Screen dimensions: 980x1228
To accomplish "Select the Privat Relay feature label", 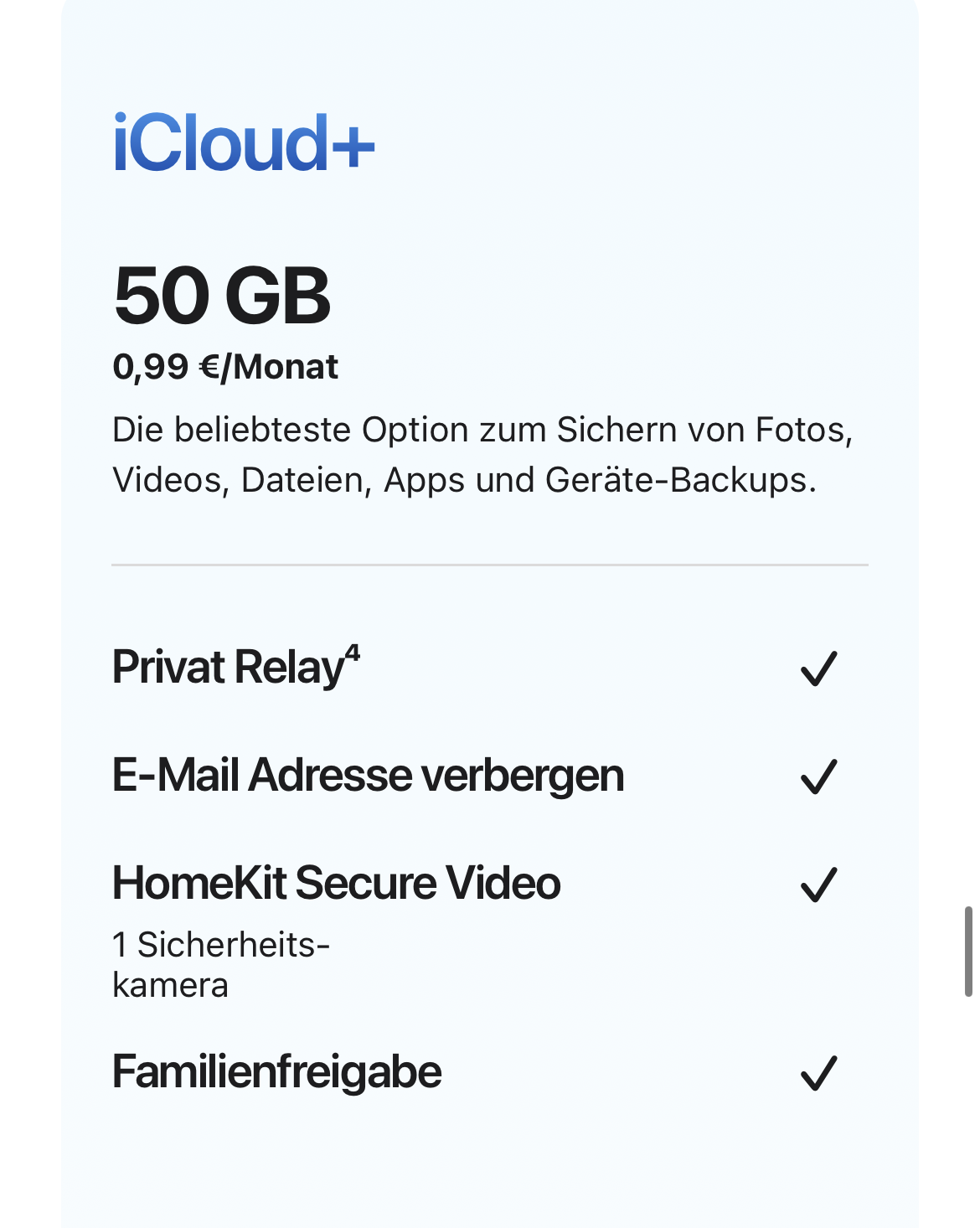I will (x=228, y=668).
